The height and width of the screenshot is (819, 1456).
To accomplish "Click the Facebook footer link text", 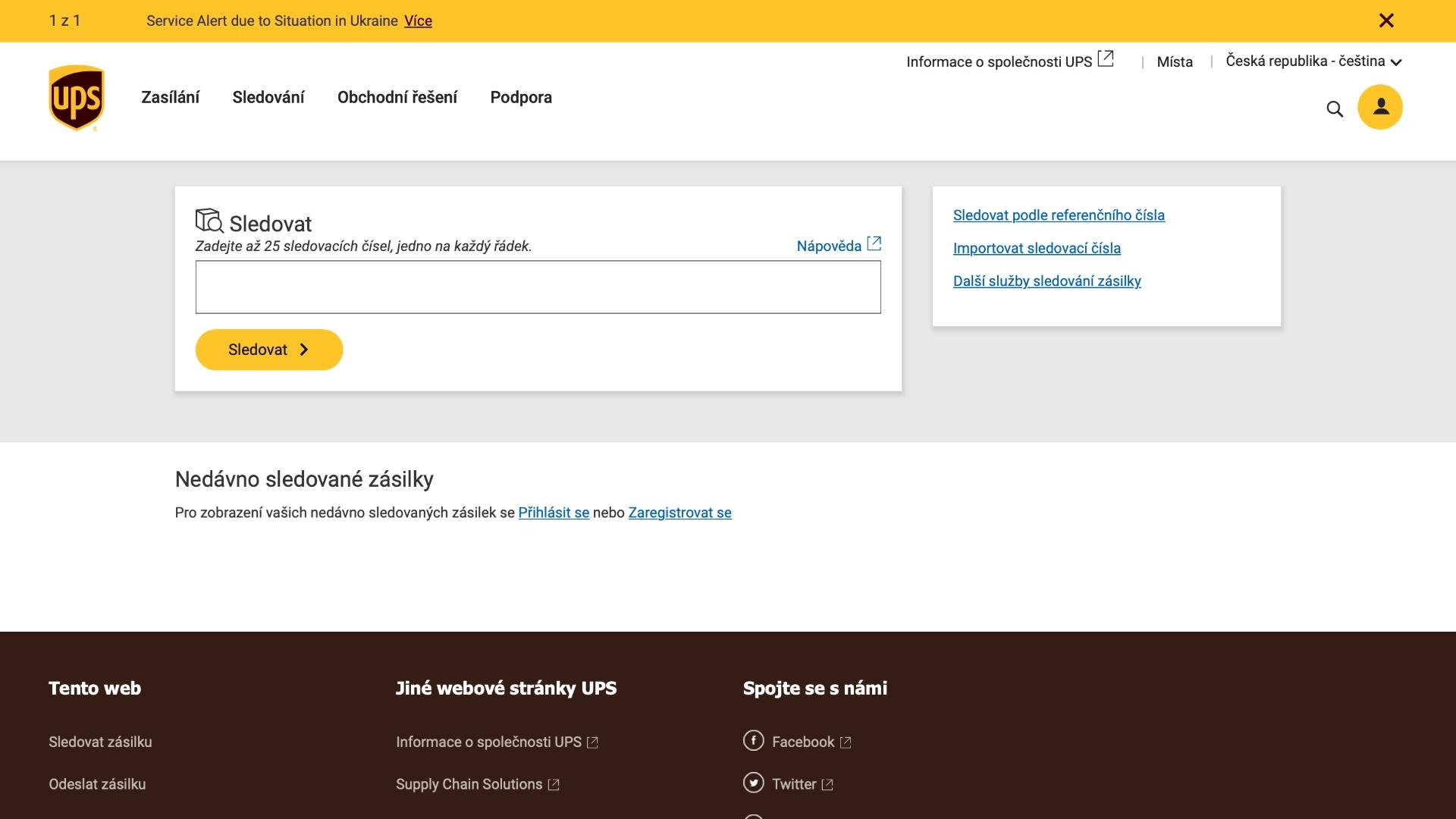I will coord(803,742).
